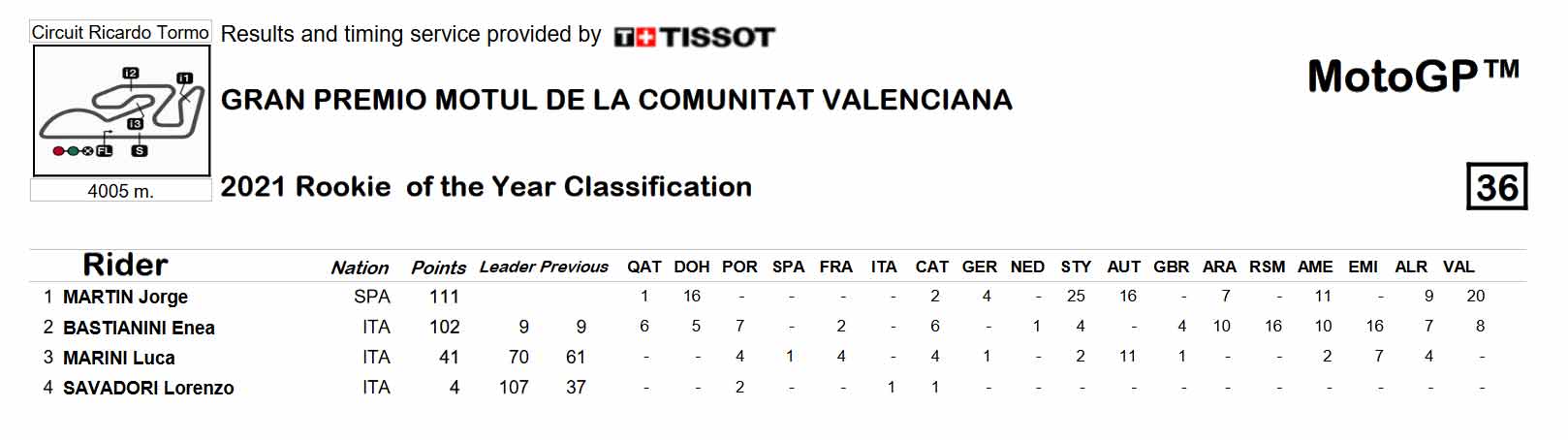
Task: Click the VAL race column header
Action: point(1458,267)
